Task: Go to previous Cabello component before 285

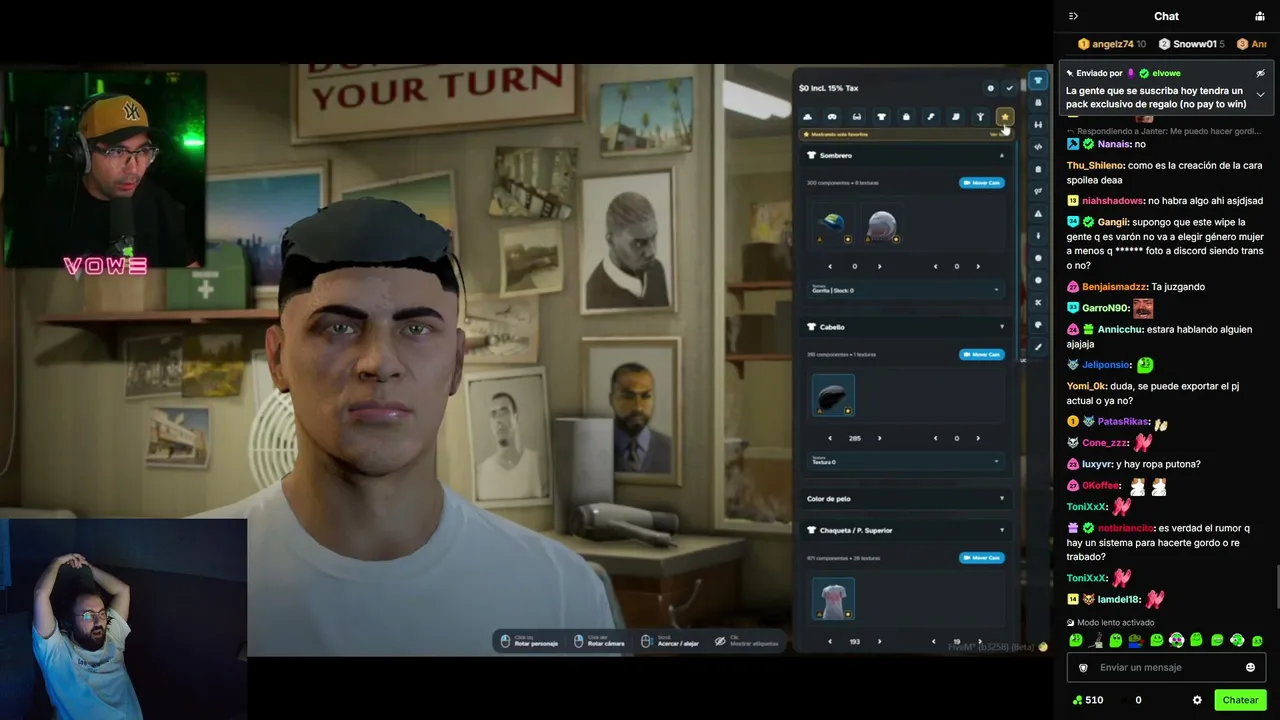Action: 830,438
